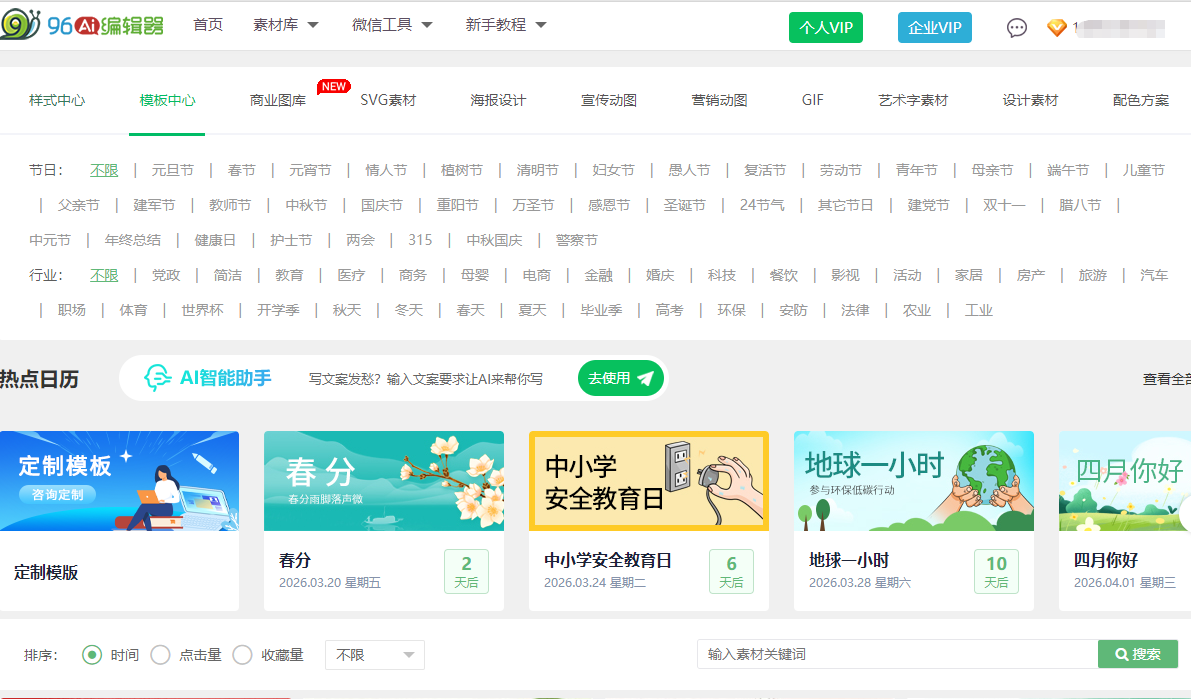Click the 个人VIP button
The image size is (1191, 699).
point(825,28)
